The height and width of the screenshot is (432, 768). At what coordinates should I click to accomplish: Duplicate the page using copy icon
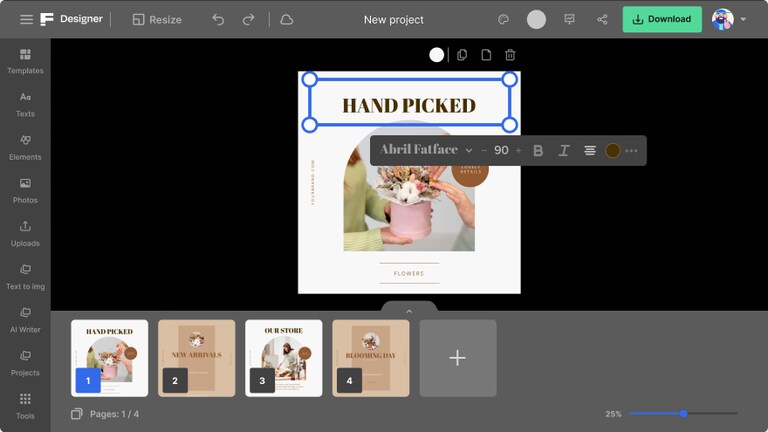coord(462,55)
